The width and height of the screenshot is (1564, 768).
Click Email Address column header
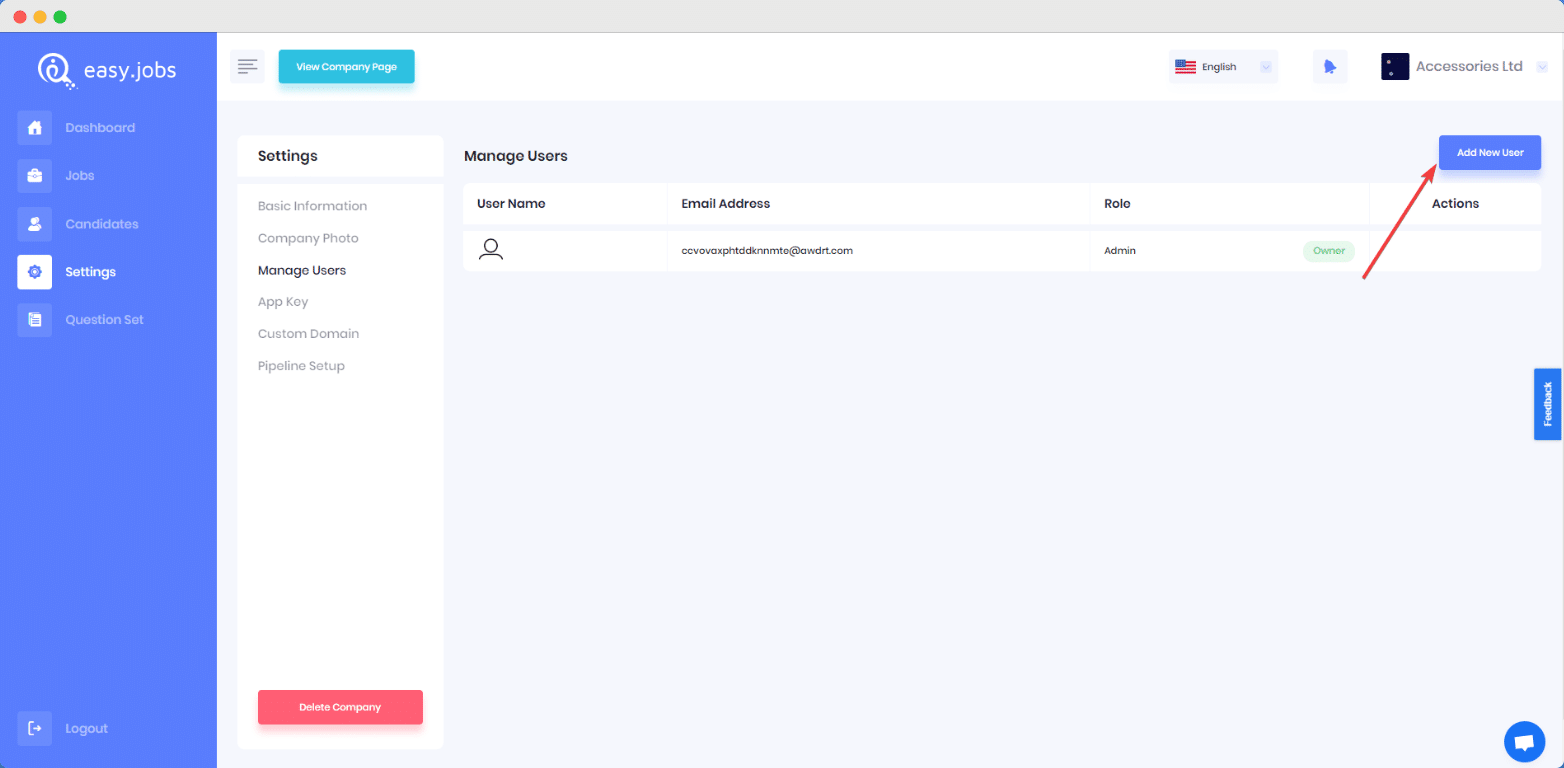[x=726, y=203]
